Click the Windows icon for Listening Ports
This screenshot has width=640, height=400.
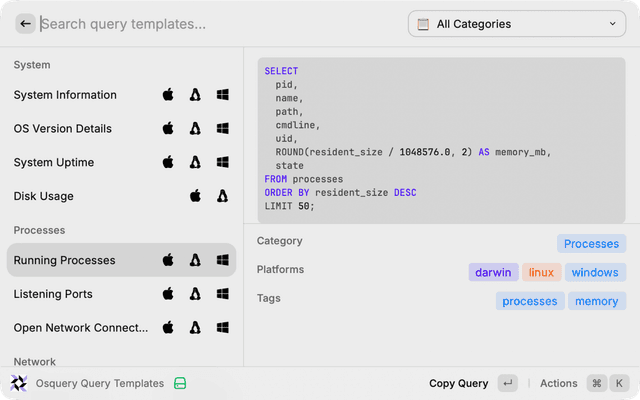pyautogui.click(x=223, y=294)
